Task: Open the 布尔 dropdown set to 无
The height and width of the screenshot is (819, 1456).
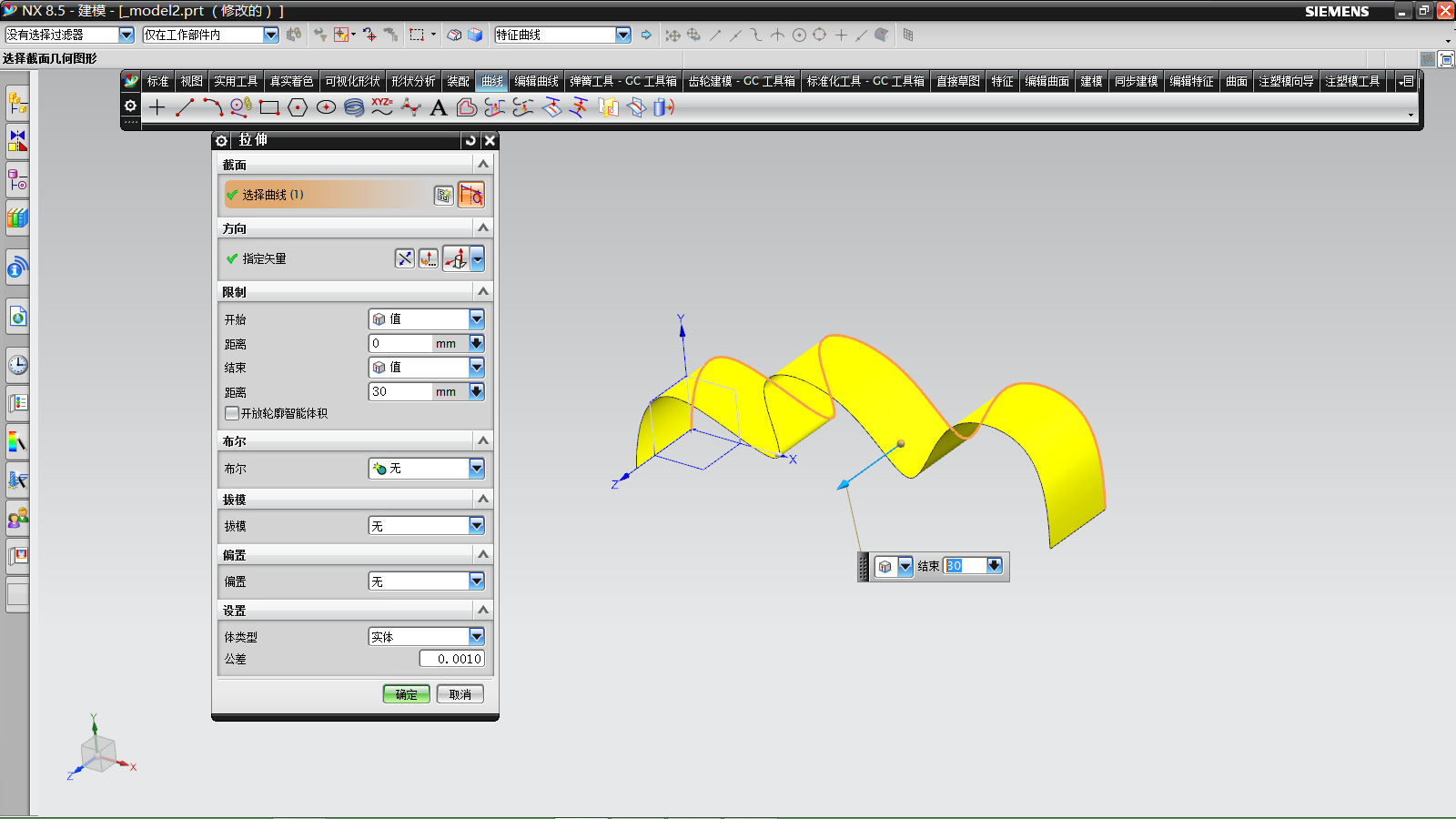Action: tap(476, 469)
